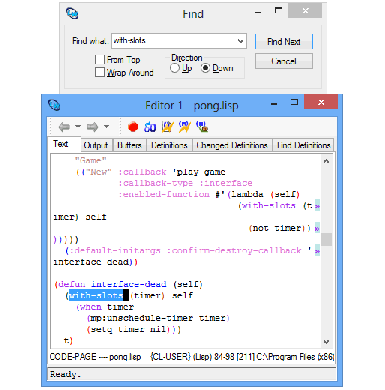This screenshot has height=390, width=385.
Task: Select the Up direction radio button
Action: coord(174,68)
